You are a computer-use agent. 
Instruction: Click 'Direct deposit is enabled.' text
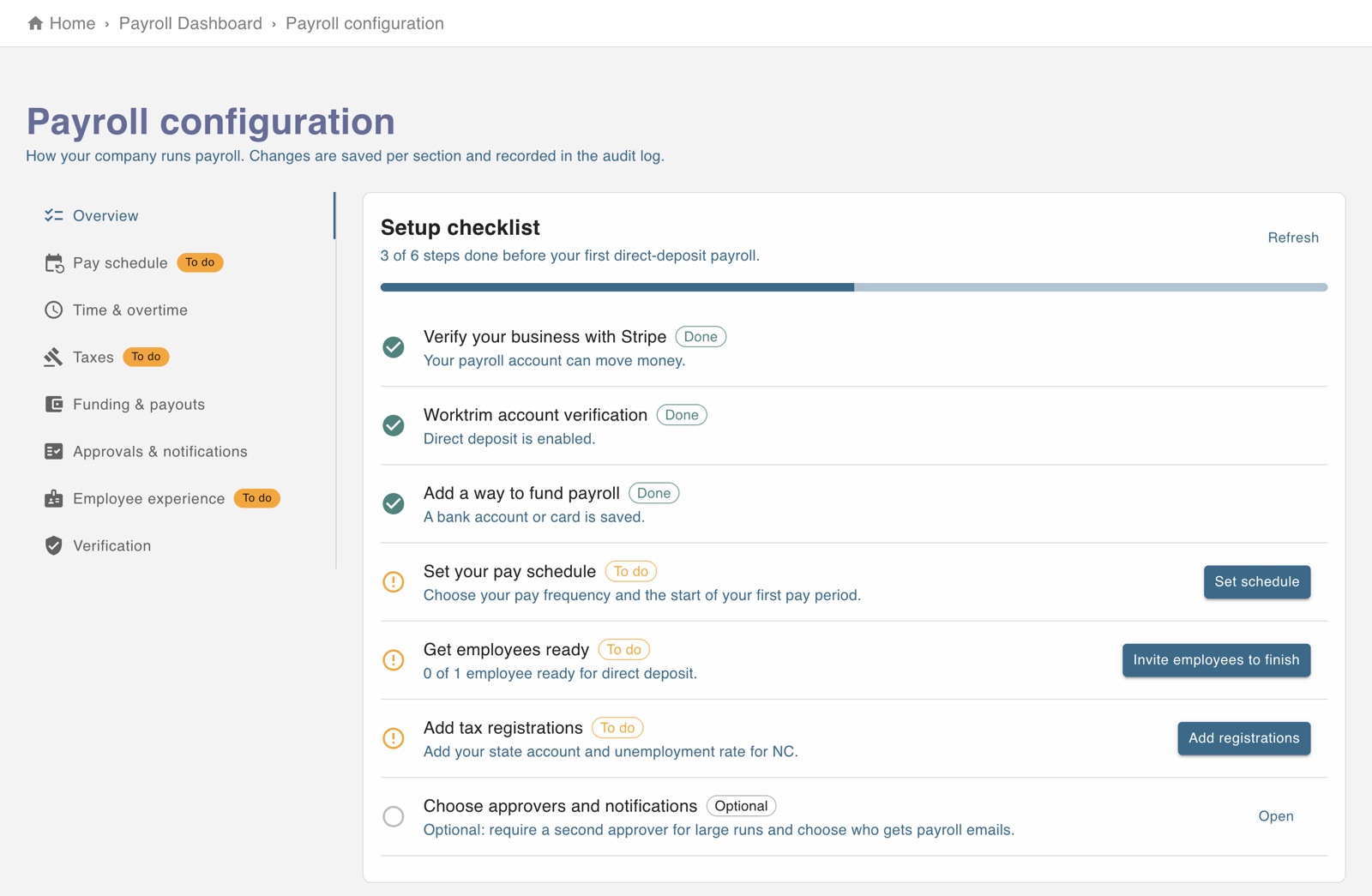509,439
